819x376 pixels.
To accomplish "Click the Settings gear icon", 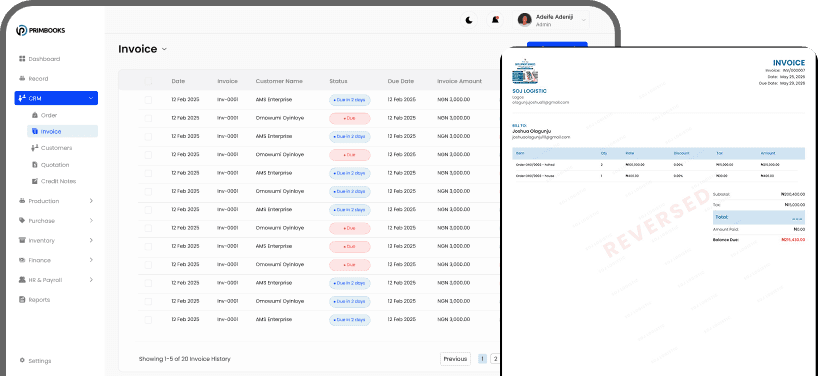I will (x=22, y=360).
